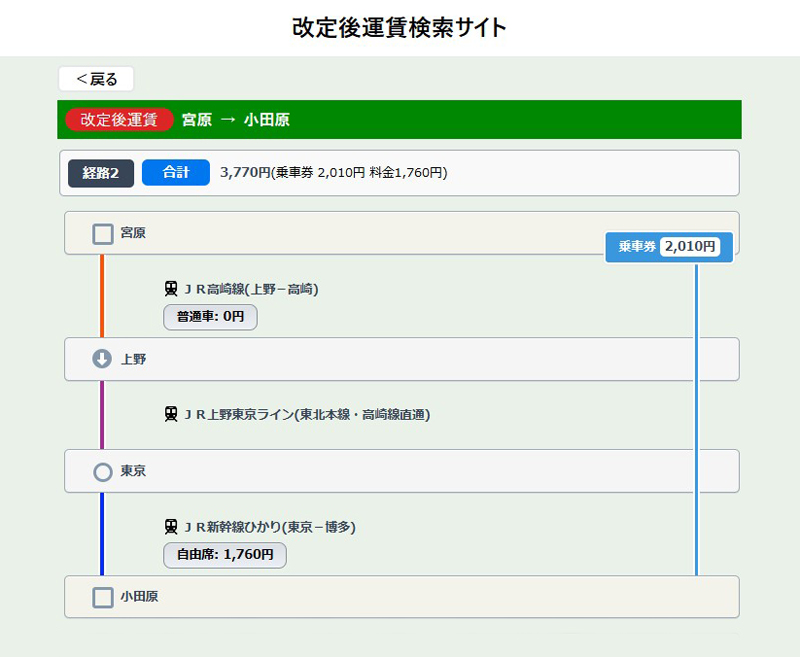Click the train icon beside JR上野東京ライン
800x657 pixels.
[x=171, y=414]
